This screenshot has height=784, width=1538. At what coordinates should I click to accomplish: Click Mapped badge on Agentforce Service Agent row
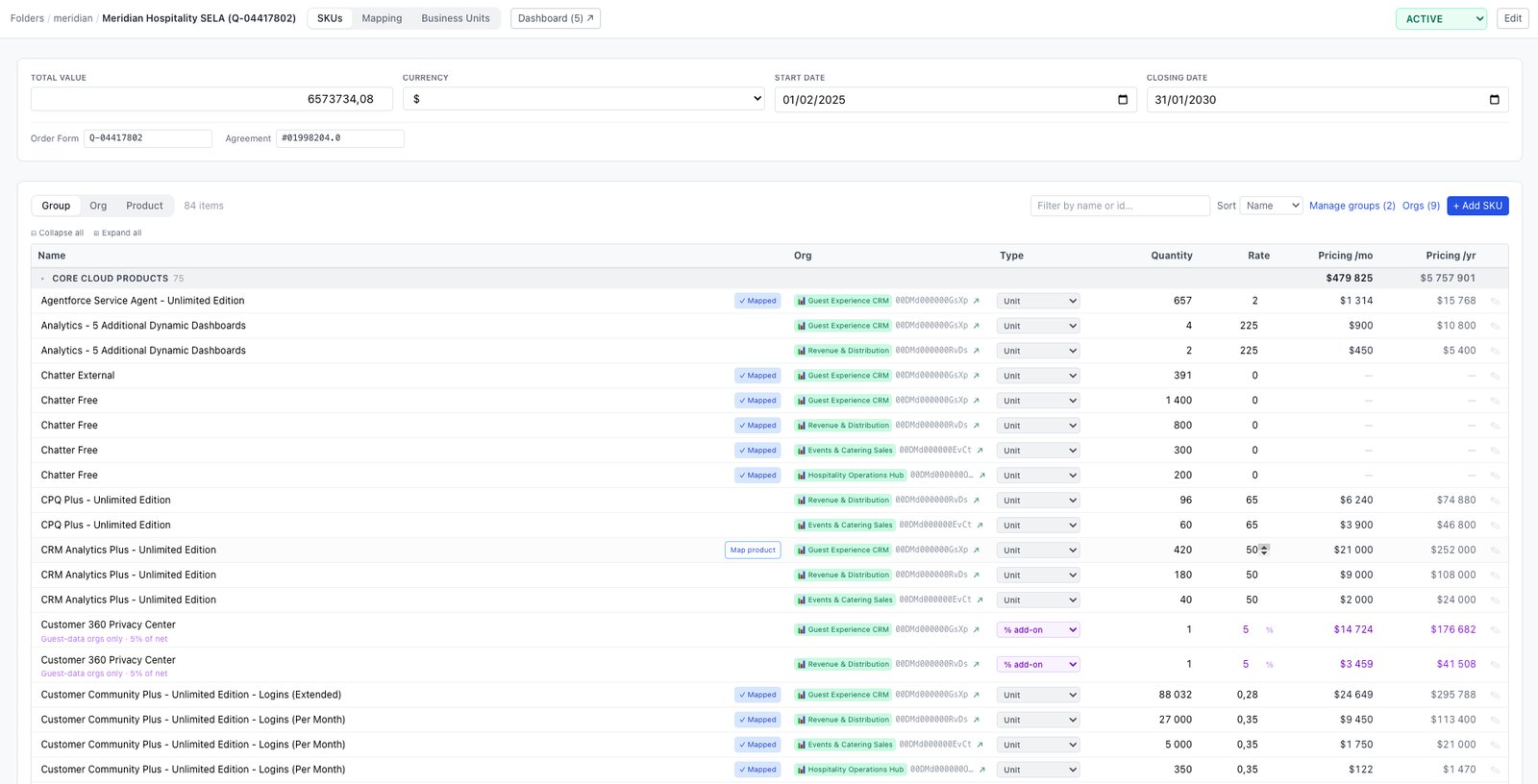point(757,301)
